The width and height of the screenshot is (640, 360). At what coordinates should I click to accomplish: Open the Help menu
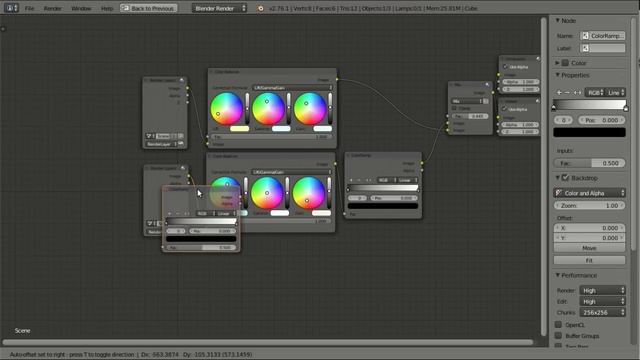(107, 8)
